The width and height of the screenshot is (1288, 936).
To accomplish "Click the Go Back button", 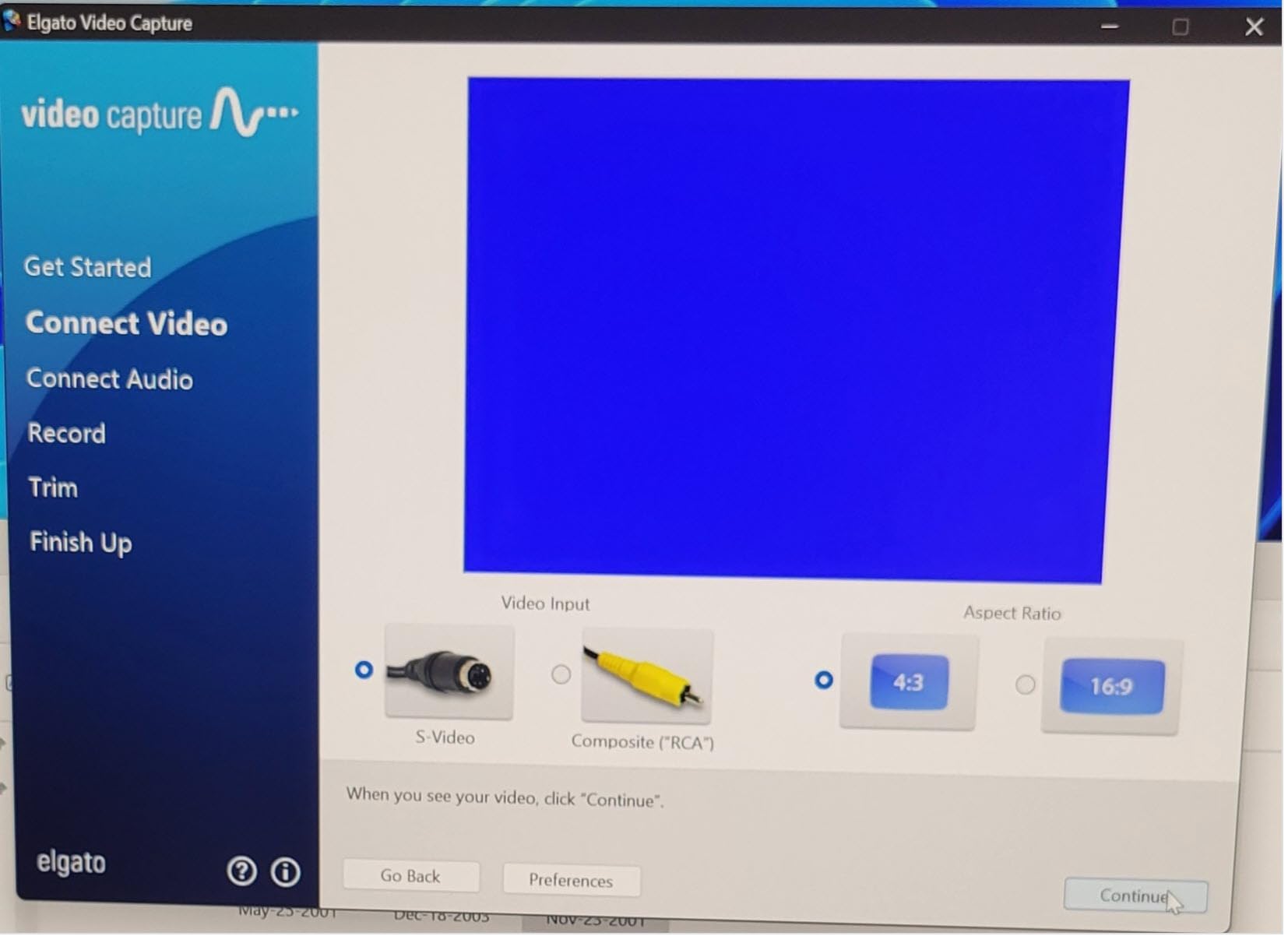I will click(x=410, y=876).
